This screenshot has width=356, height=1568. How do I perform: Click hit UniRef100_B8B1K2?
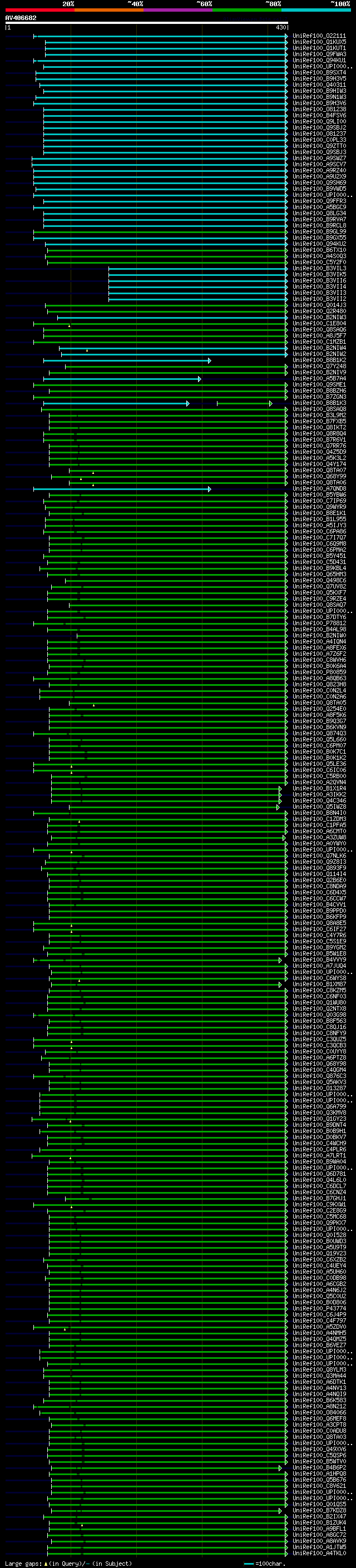coord(319,360)
